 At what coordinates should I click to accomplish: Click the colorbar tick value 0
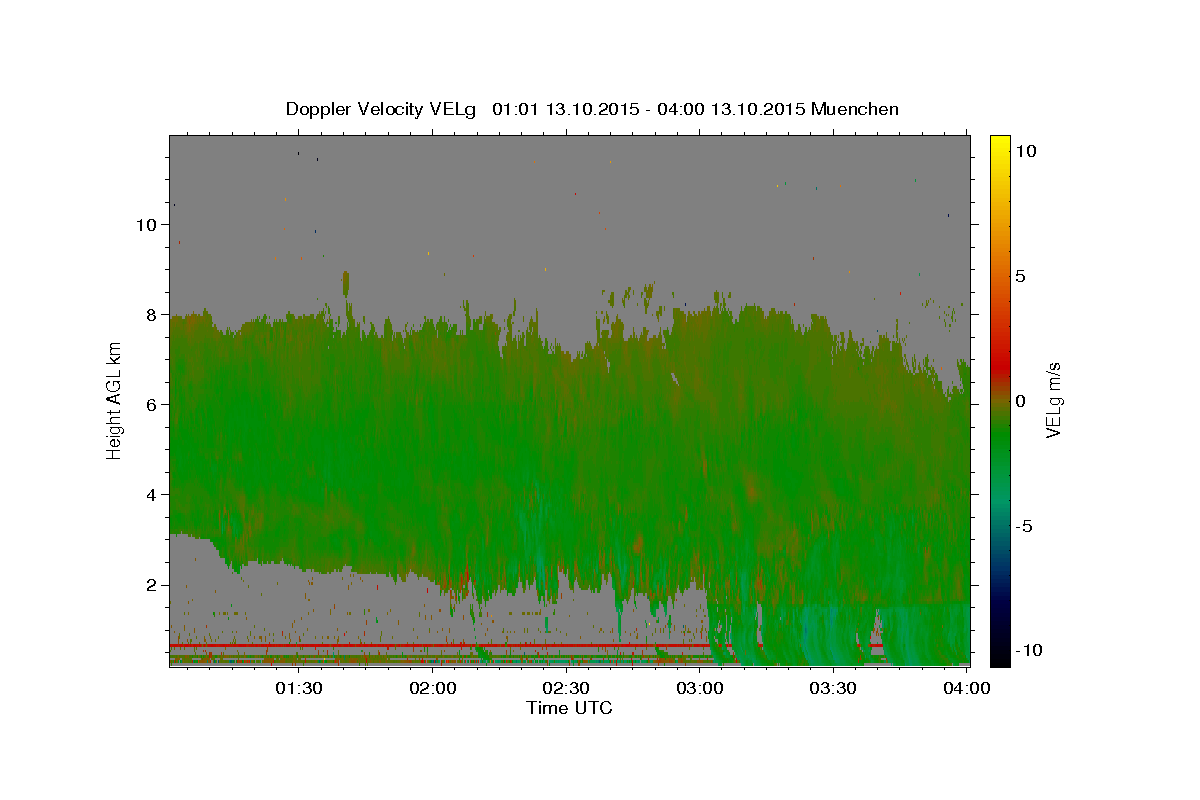pyautogui.click(x=1020, y=401)
